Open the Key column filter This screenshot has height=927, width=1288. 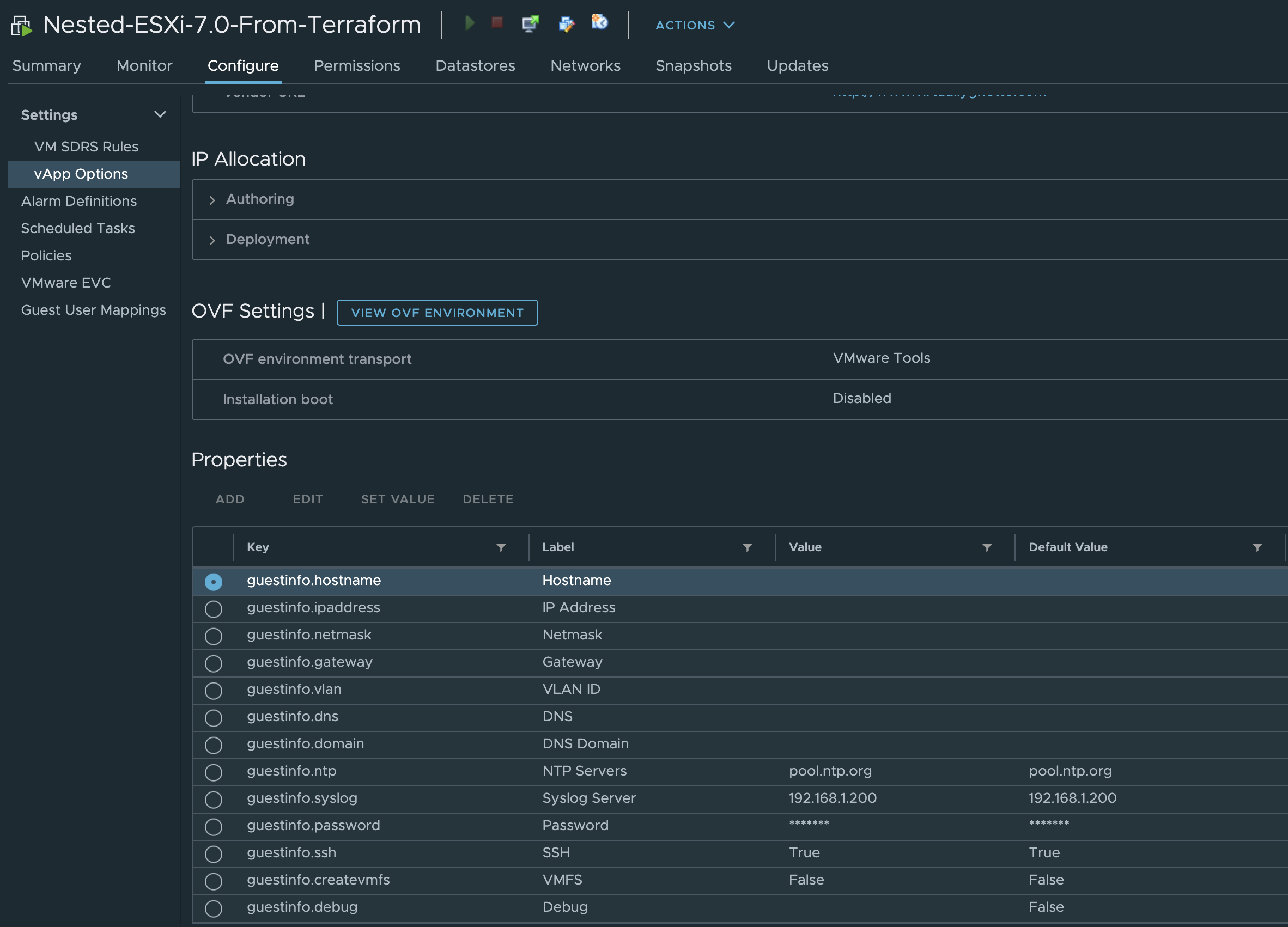tap(501, 547)
